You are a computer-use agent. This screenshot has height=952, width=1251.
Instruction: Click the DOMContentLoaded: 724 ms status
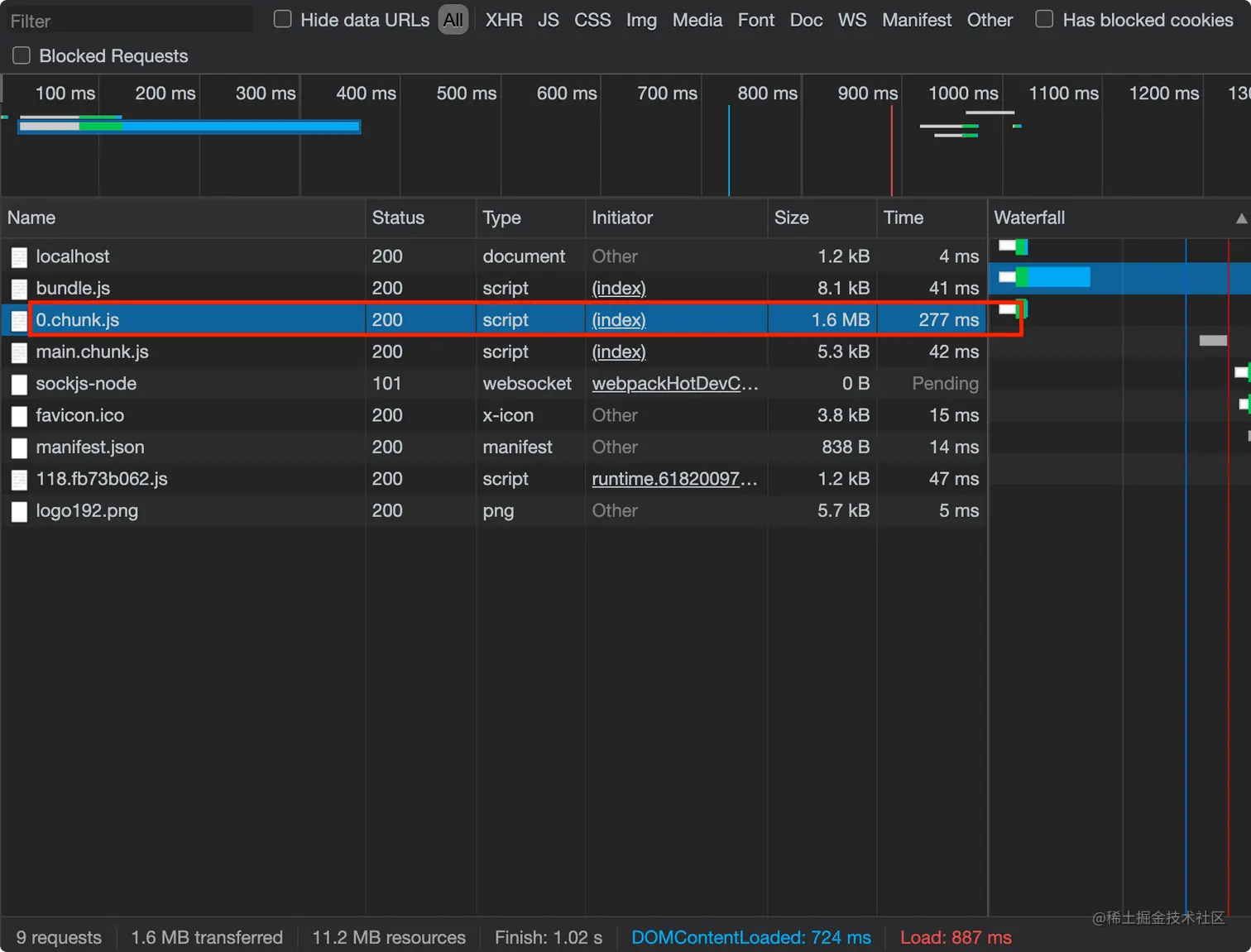751,937
